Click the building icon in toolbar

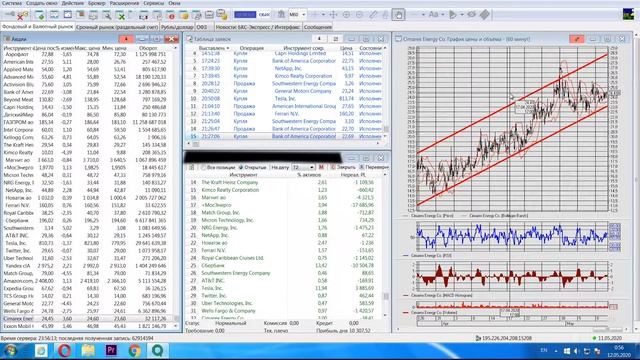click(x=281, y=15)
